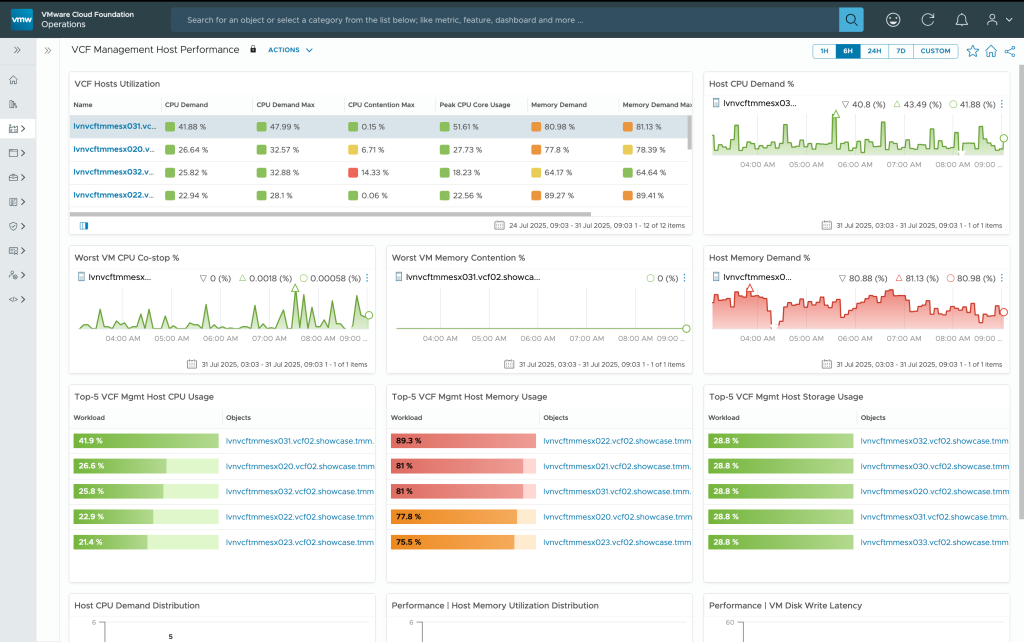Choose the 7D time range
This screenshot has width=1024, height=642.
[900, 51]
